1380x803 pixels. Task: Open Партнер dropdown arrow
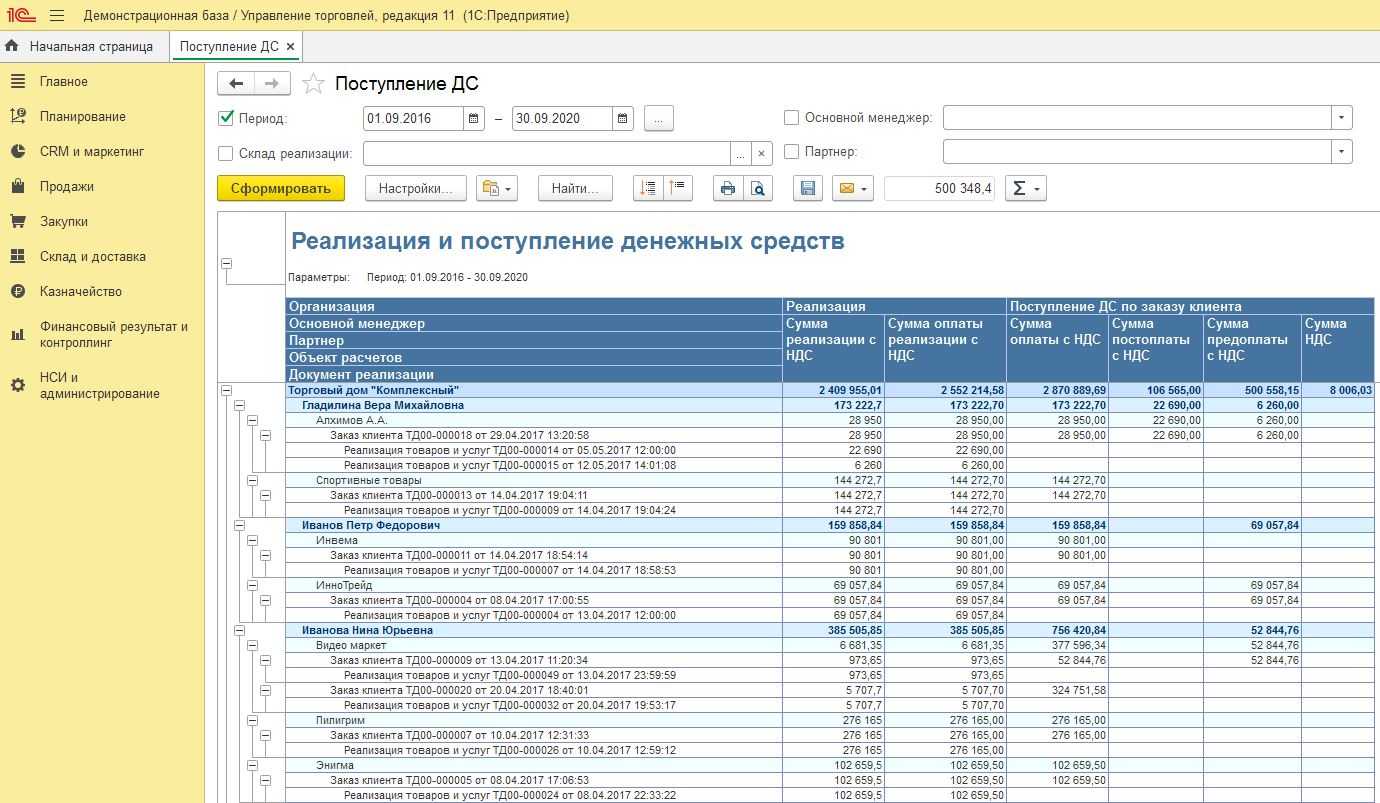(1341, 152)
